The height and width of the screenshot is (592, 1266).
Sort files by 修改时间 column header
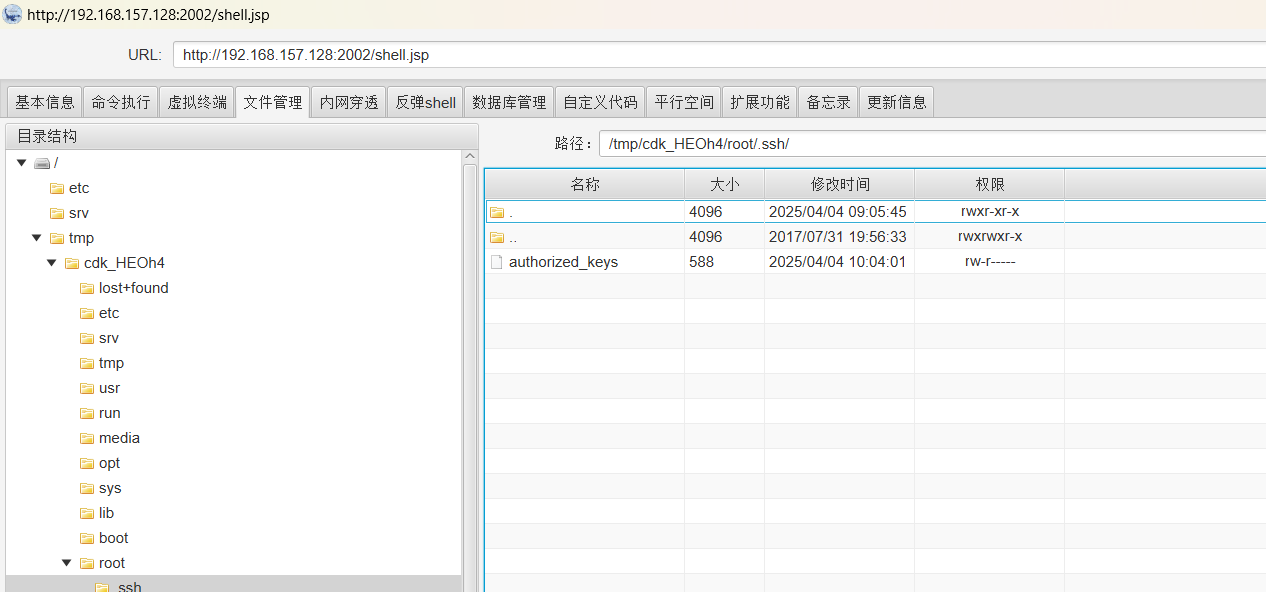839,184
